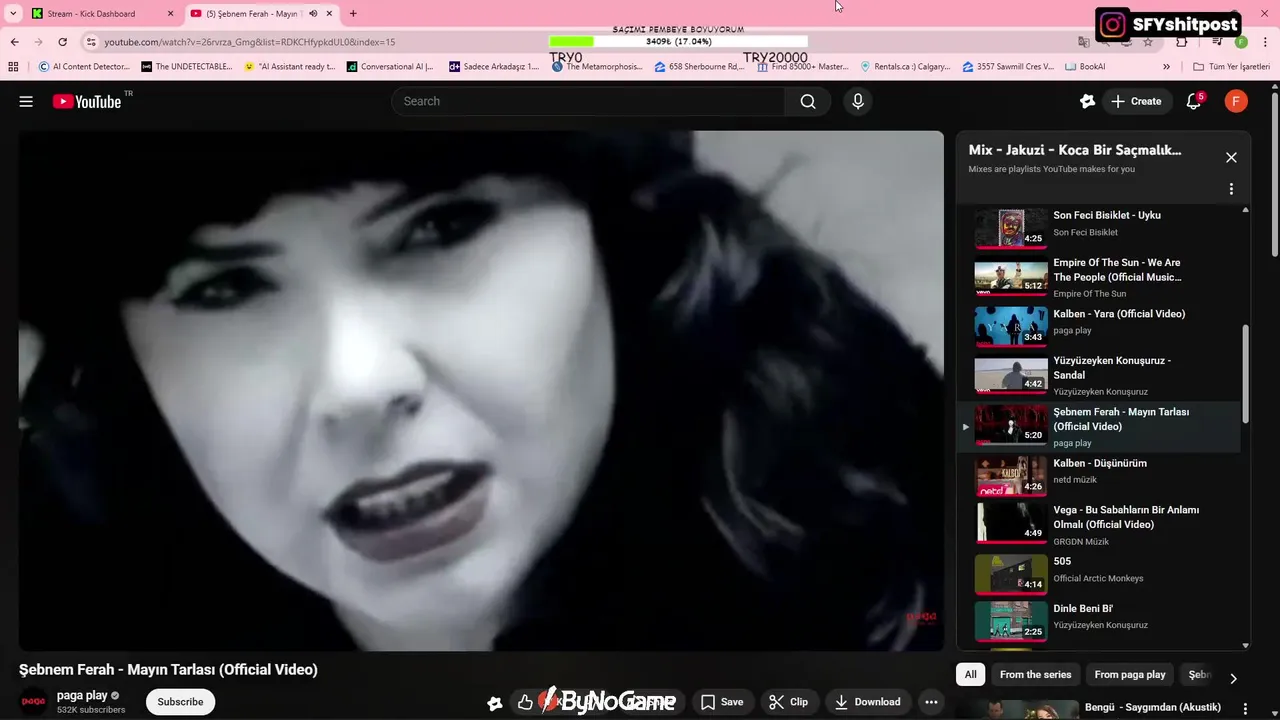This screenshot has width=1280, height=720.
Task: Open options for Bengü - Saygımdan (Akustik)
Action: coord(1245,707)
